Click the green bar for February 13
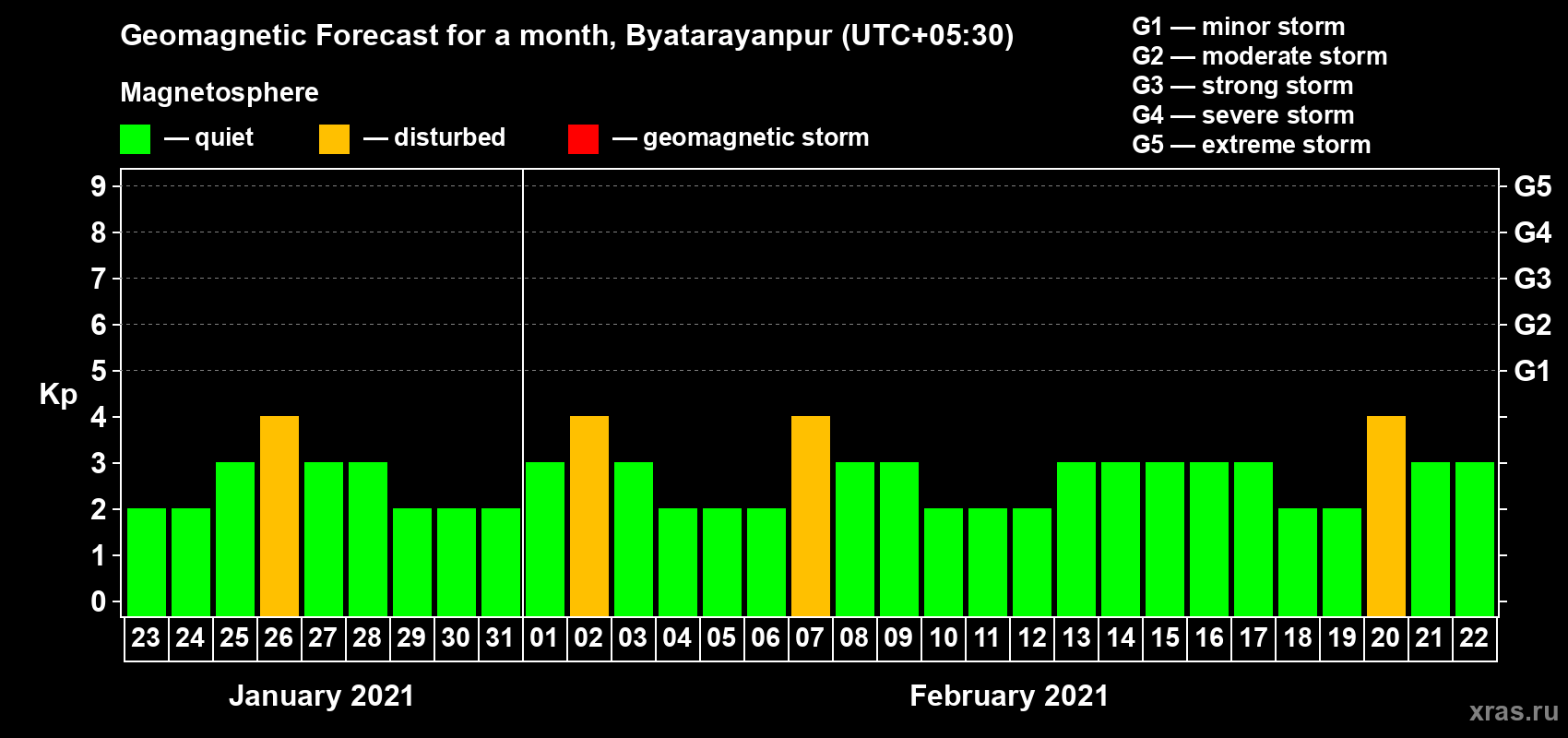 (1076, 540)
